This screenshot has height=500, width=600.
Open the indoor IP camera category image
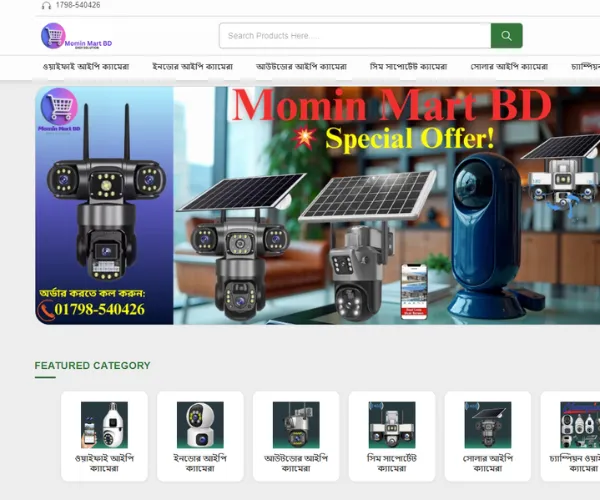[x=200, y=424]
